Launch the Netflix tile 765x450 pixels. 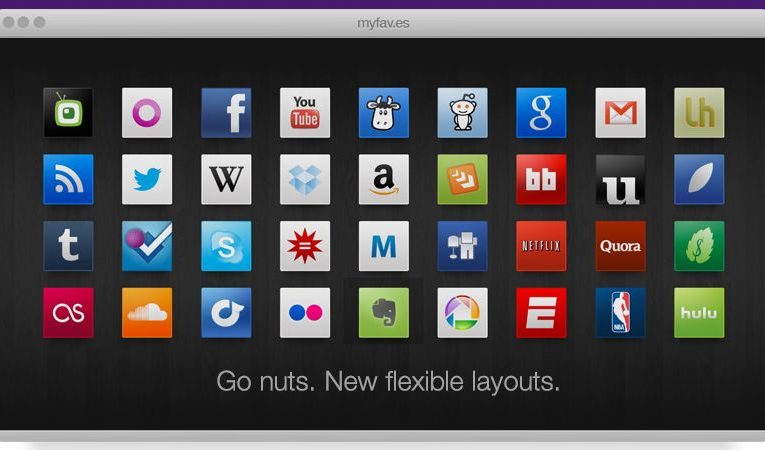click(x=542, y=246)
